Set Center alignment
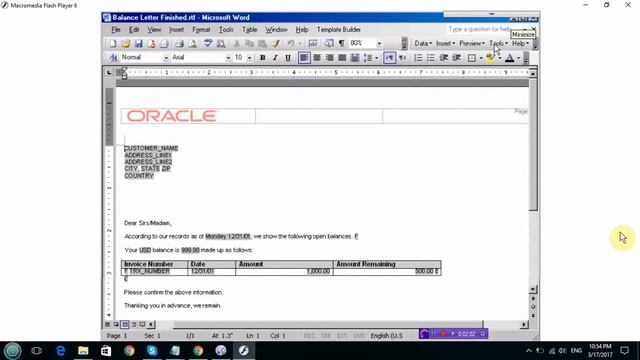 coord(317,58)
